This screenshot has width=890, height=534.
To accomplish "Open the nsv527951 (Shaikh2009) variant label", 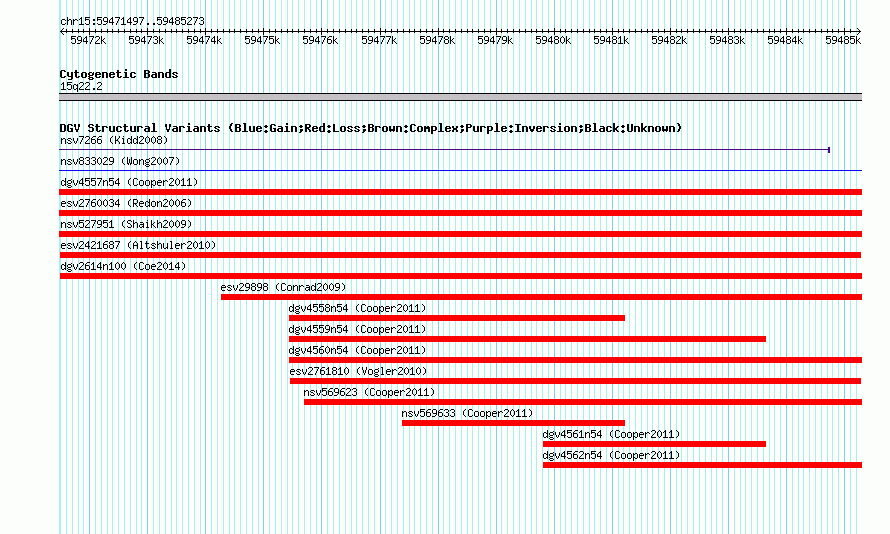I will (x=126, y=224).
